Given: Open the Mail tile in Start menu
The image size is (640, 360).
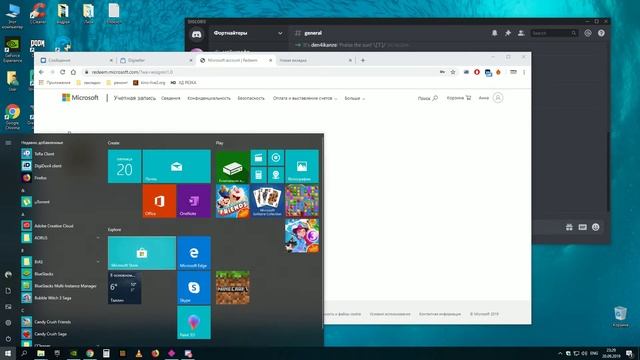Looking at the screenshot, I should pos(176,166).
